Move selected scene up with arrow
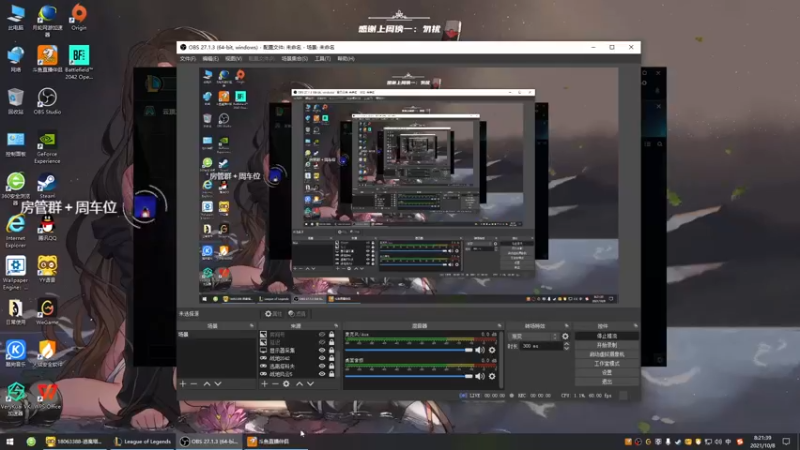This screenshot has height=450, width=800. (x=207, y=384)
